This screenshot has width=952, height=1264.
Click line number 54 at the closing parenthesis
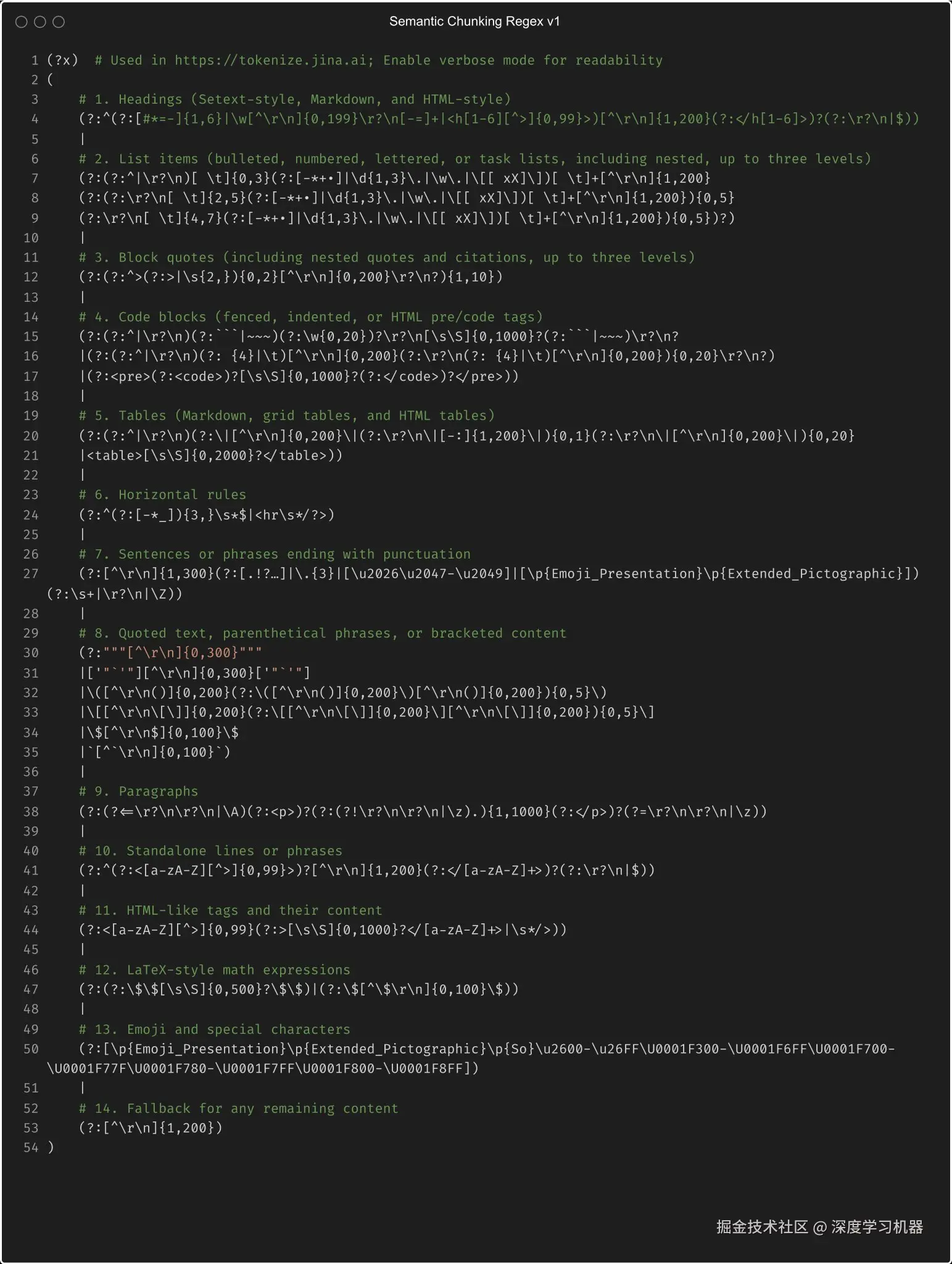[x=31, y=1148]
